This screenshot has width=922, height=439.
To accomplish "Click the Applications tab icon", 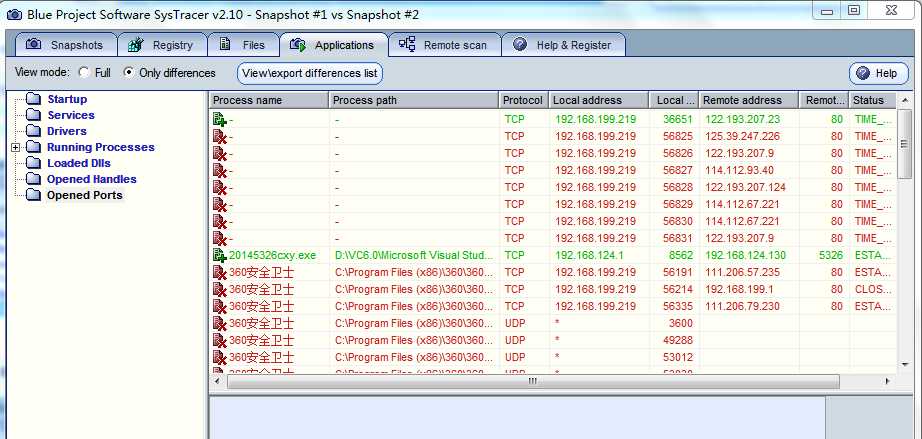I will 298,45.
